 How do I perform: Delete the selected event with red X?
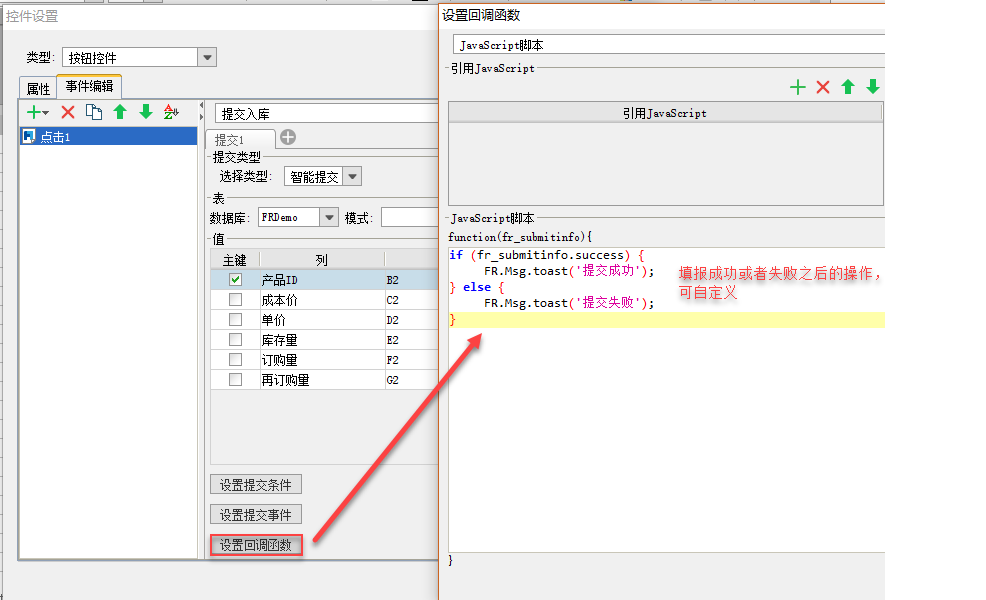68,113
